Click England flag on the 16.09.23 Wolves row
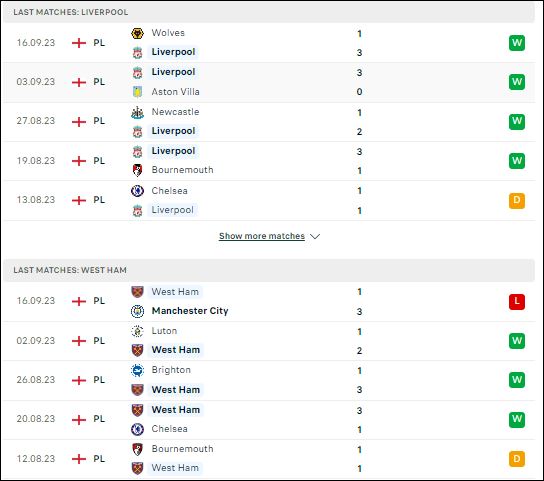544x481 pixels. pyautogui.click(x=79, y=43)
